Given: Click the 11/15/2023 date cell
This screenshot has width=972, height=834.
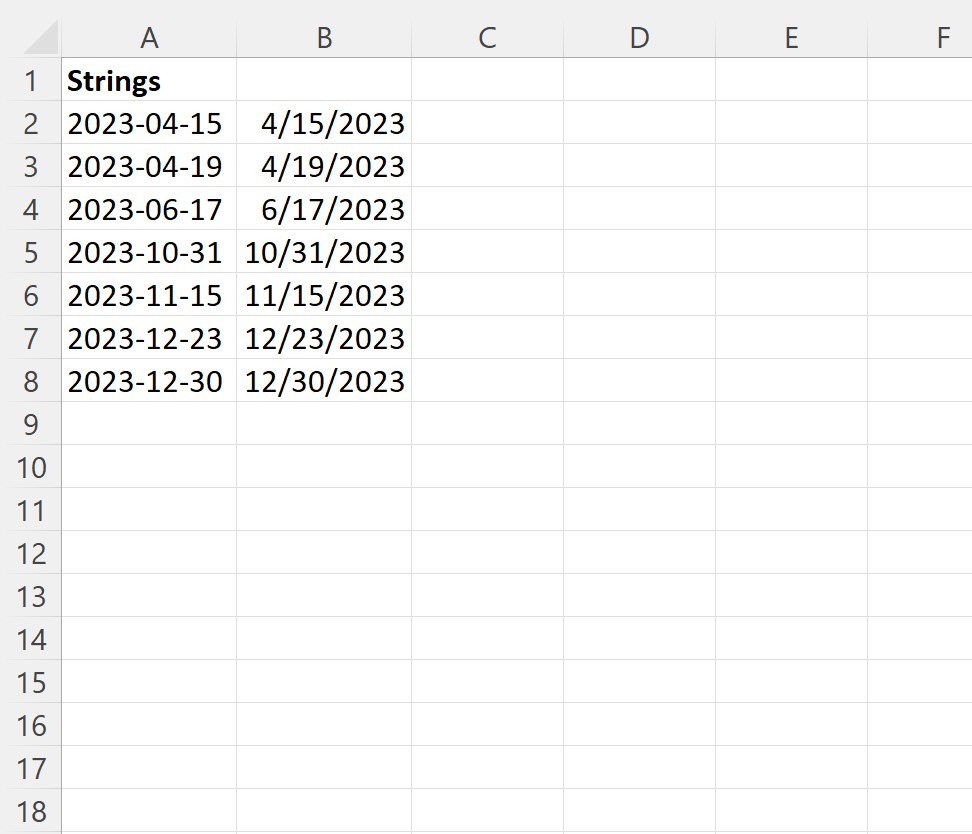Looking at the screenshot, I should 324,296.
